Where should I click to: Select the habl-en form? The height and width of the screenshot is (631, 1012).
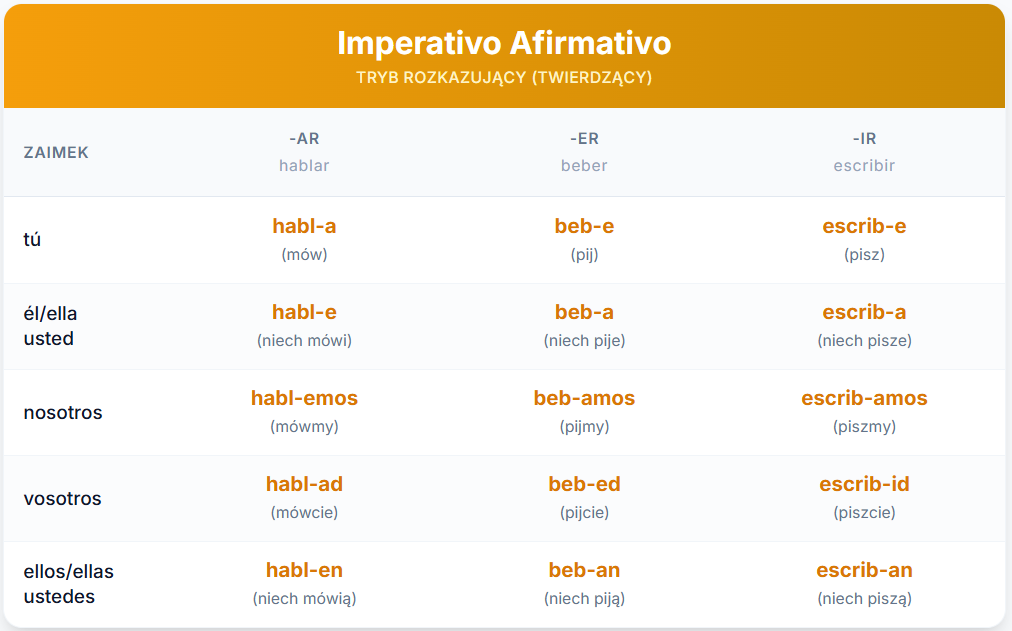(304, 570)
